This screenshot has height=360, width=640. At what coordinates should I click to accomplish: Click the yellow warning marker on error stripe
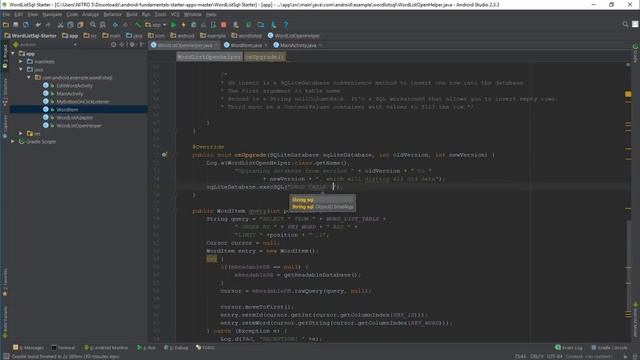pos(628,94)
